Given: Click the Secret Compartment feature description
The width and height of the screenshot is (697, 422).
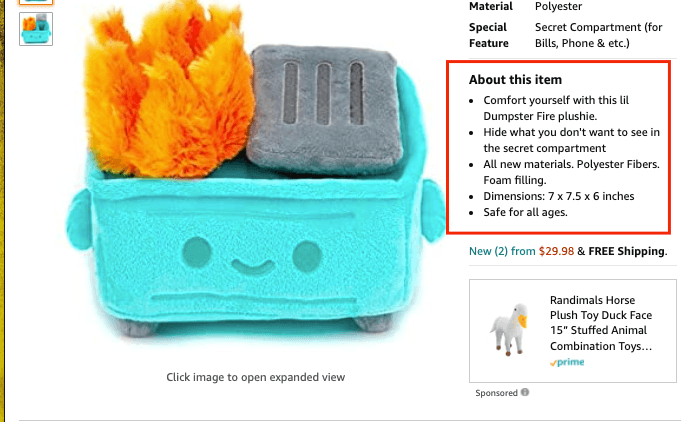Looking at the screenshot, I should 598,35.
